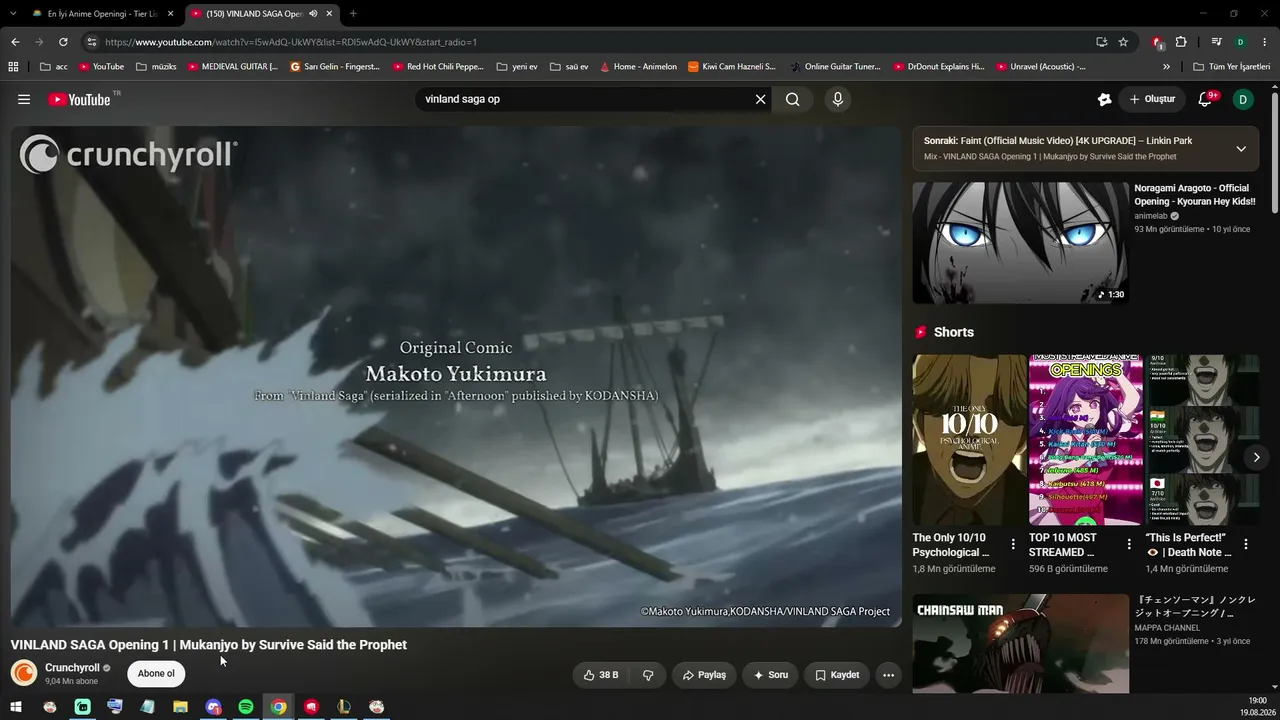The image size is (1280, 720).
Task: Click the browser address bar URL
Action: tap(290, 42)
